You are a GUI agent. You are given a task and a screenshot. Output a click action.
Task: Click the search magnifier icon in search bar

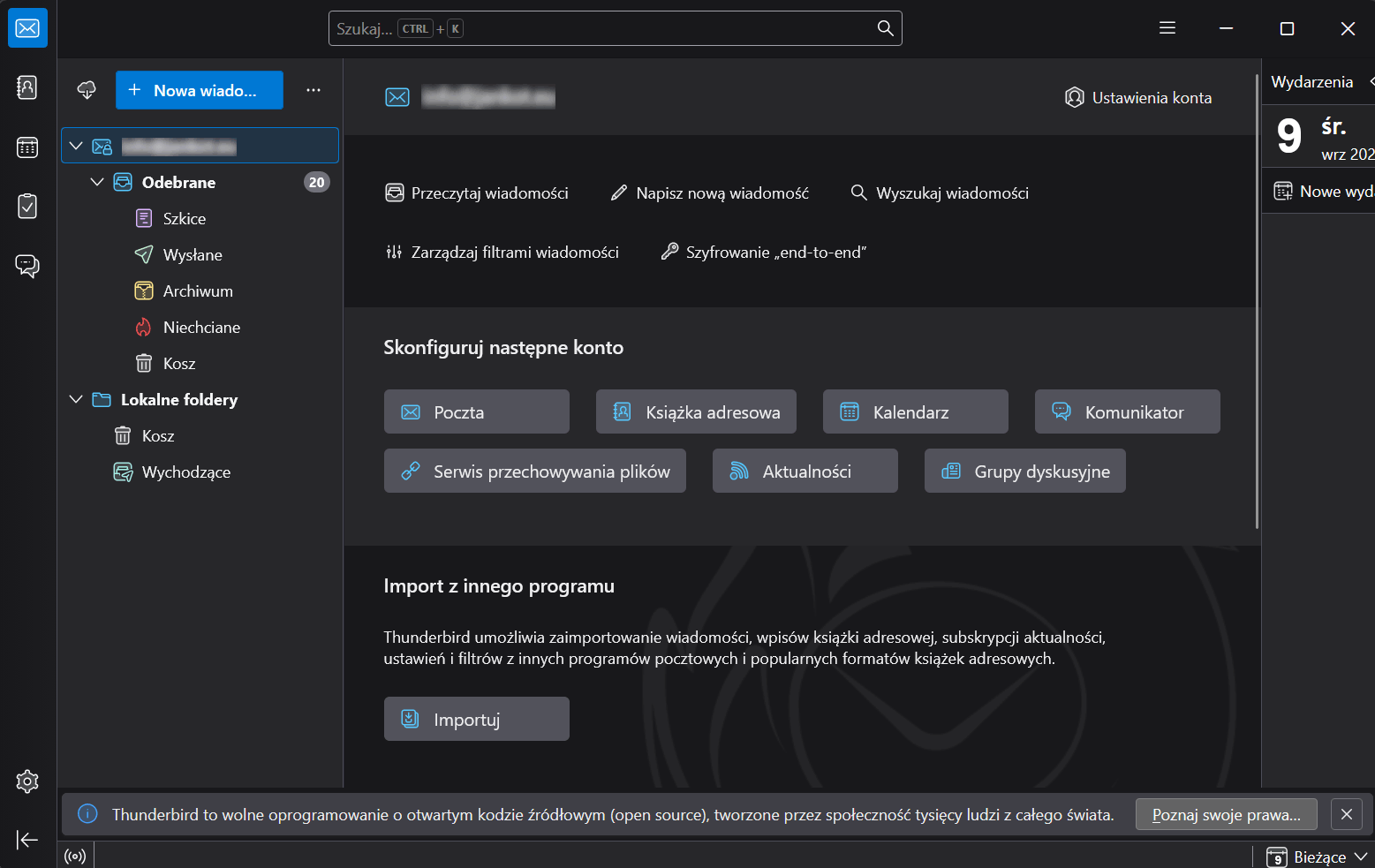(885, 28)
